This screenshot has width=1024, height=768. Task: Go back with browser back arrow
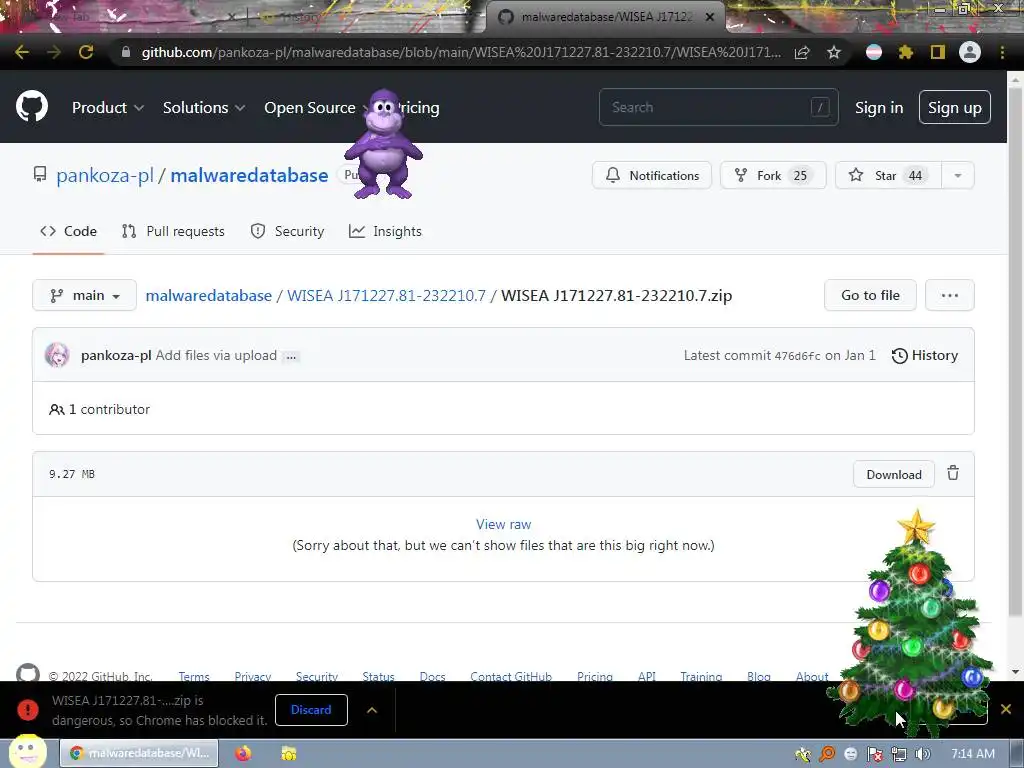22,52
